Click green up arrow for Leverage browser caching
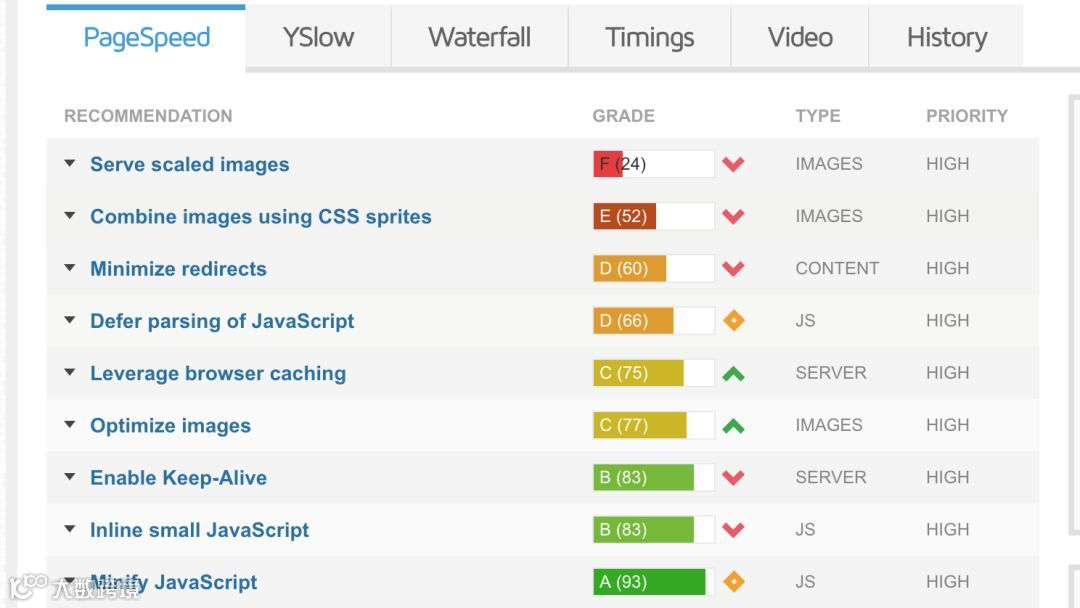The image size is (1080, 608). pyautogui.click(x=733, y=374)
